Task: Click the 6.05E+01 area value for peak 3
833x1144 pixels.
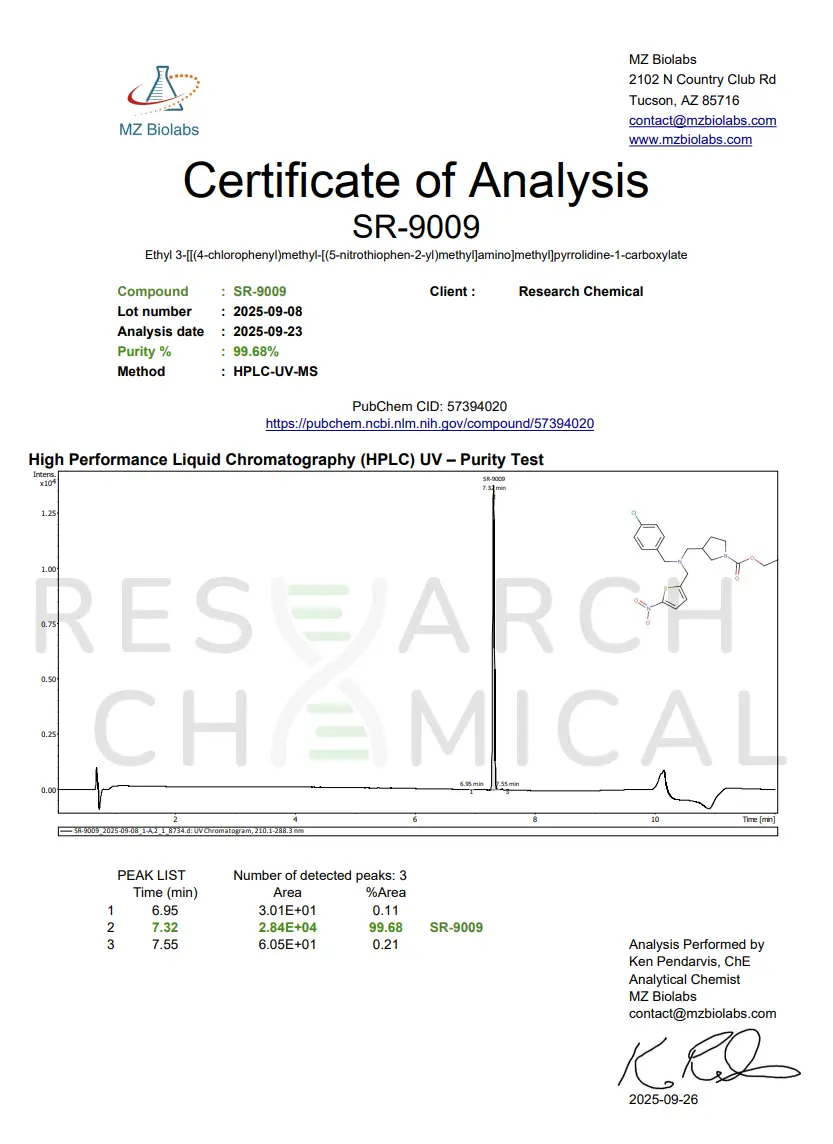Action: (287, 944)
